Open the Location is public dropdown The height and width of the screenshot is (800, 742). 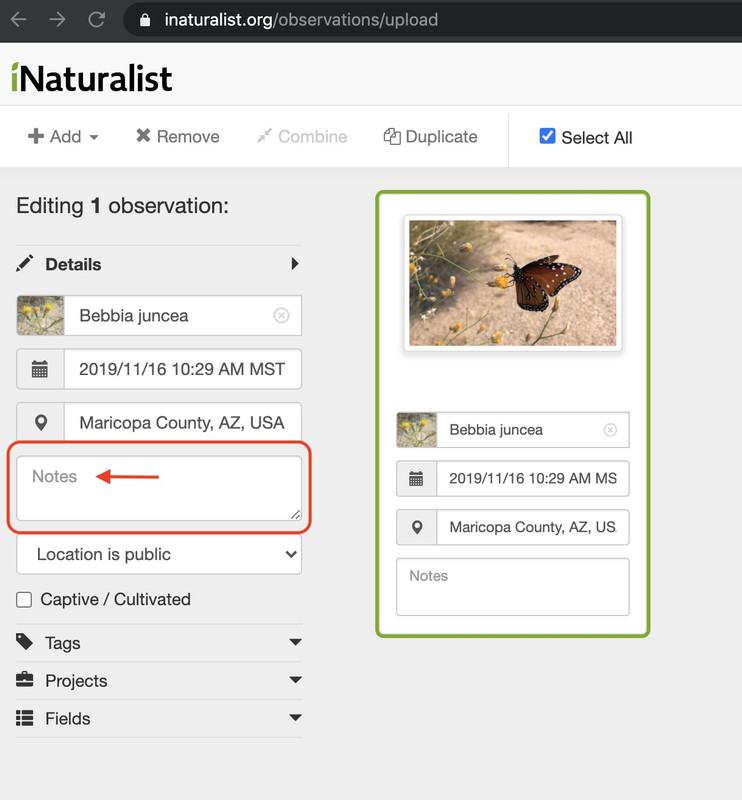tap(159, 555)
